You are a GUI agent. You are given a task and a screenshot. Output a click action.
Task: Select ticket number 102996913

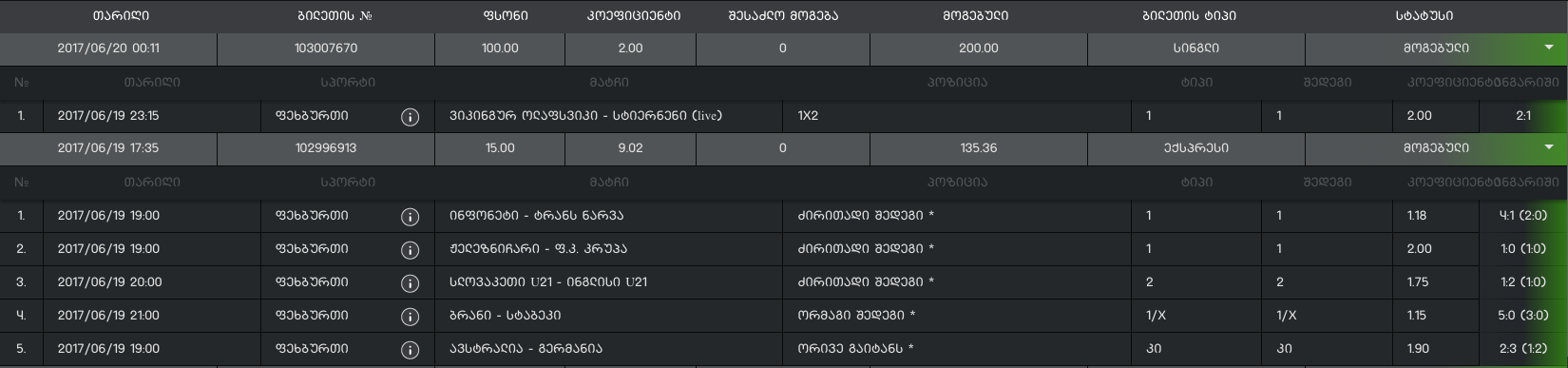[x=326, y=148]
